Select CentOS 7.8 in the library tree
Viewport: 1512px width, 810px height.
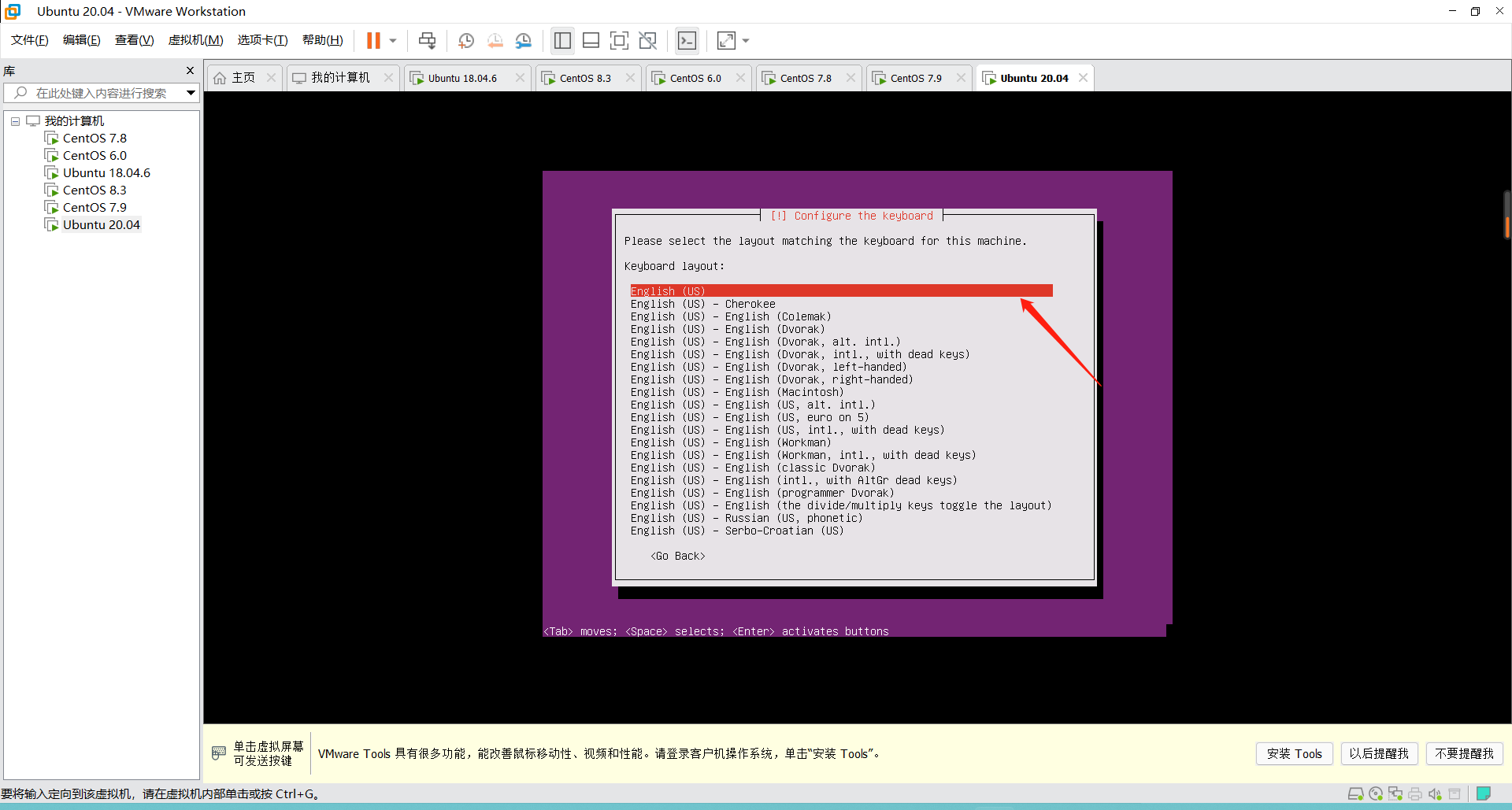coord(94,139)
